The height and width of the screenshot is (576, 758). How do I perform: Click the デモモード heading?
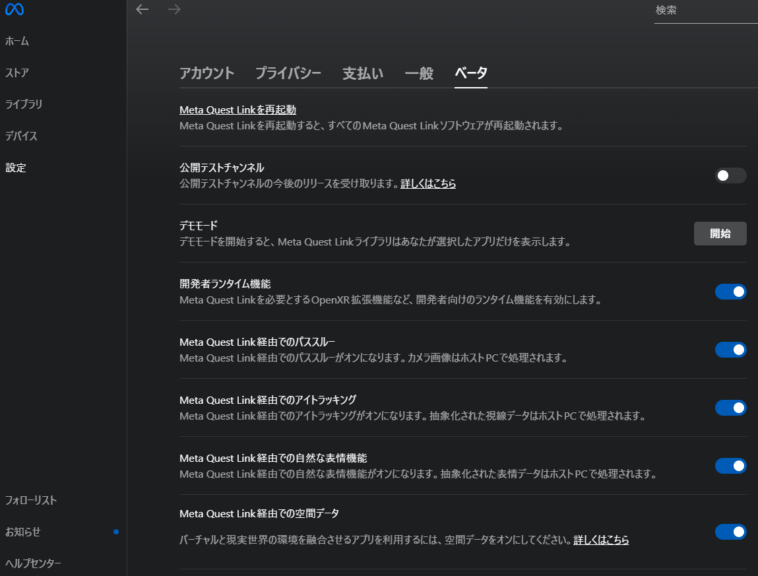click(x=199, y=226)
